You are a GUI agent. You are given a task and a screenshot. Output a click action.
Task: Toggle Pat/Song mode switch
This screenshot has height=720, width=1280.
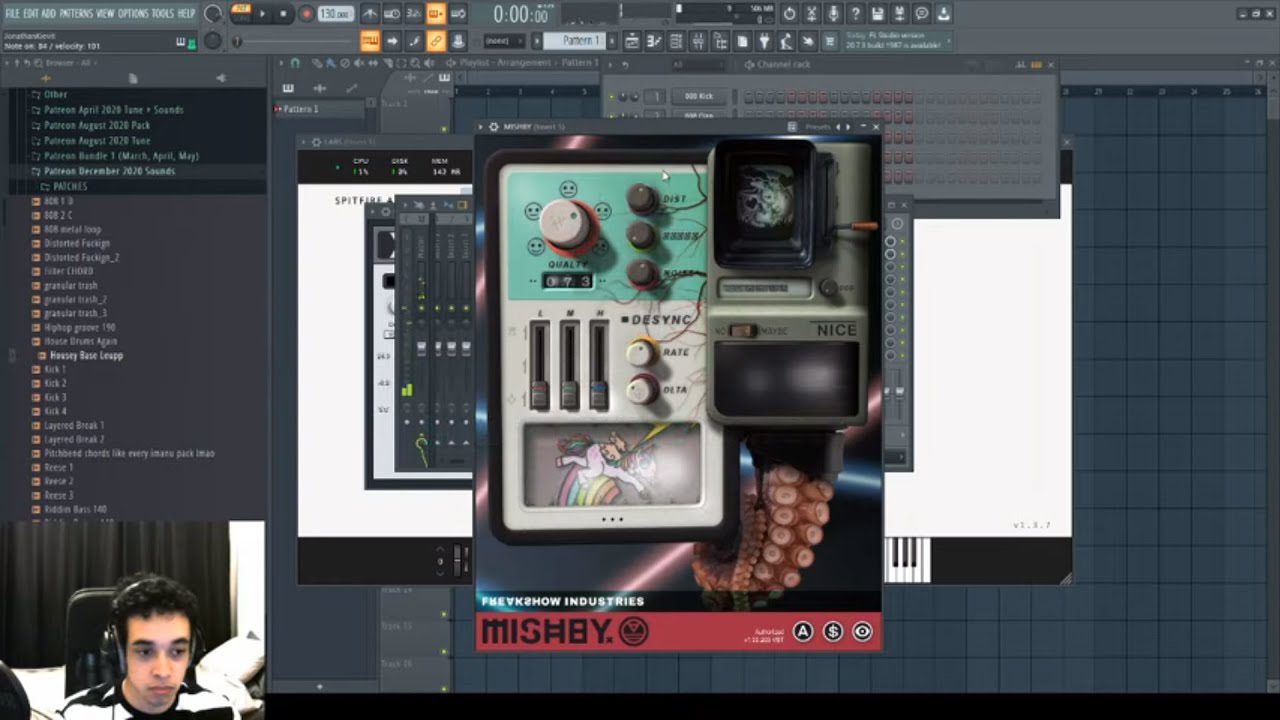coord(241,13)
